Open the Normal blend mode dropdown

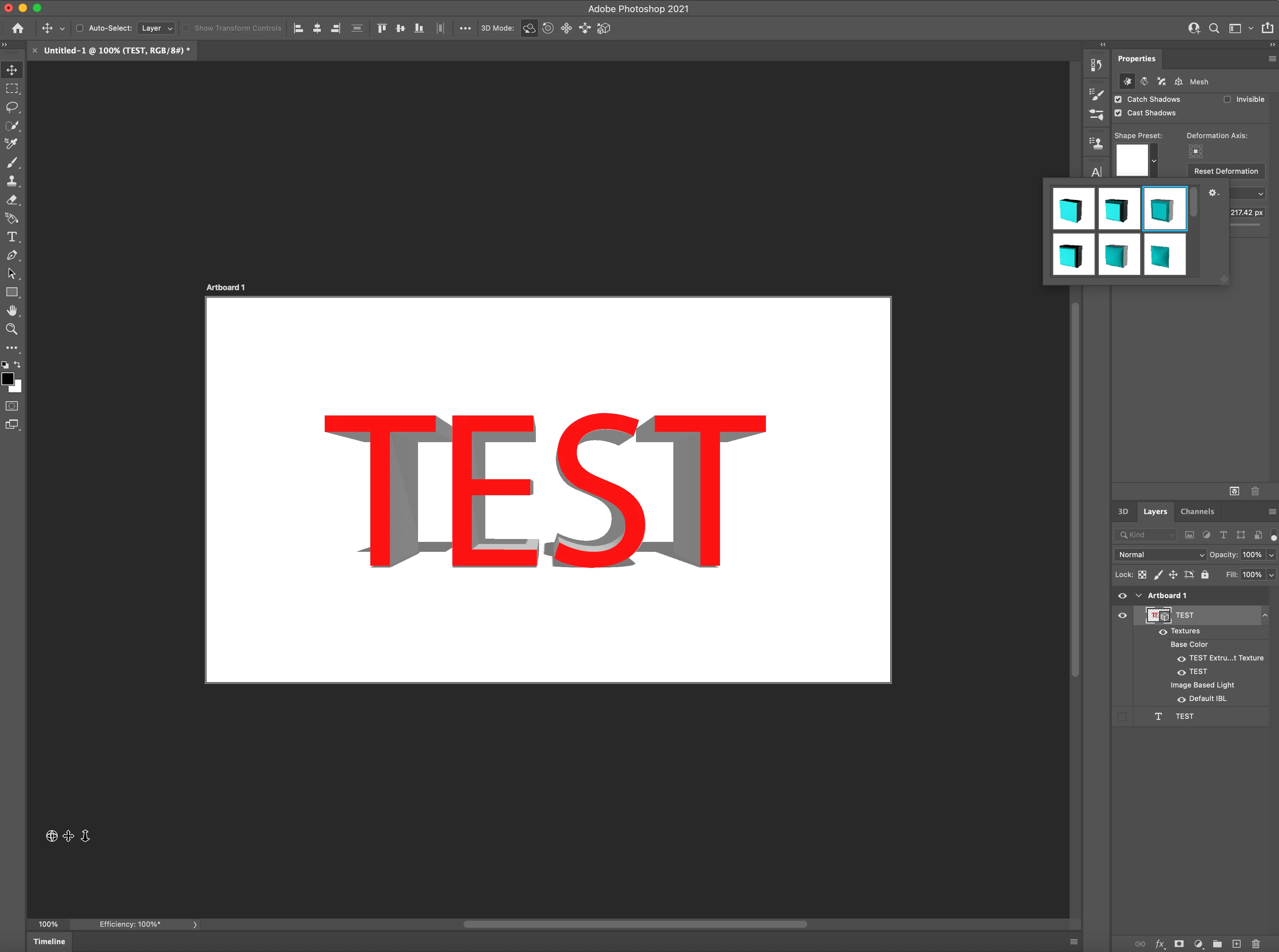pyautogui.click(x=1160, y=554)
